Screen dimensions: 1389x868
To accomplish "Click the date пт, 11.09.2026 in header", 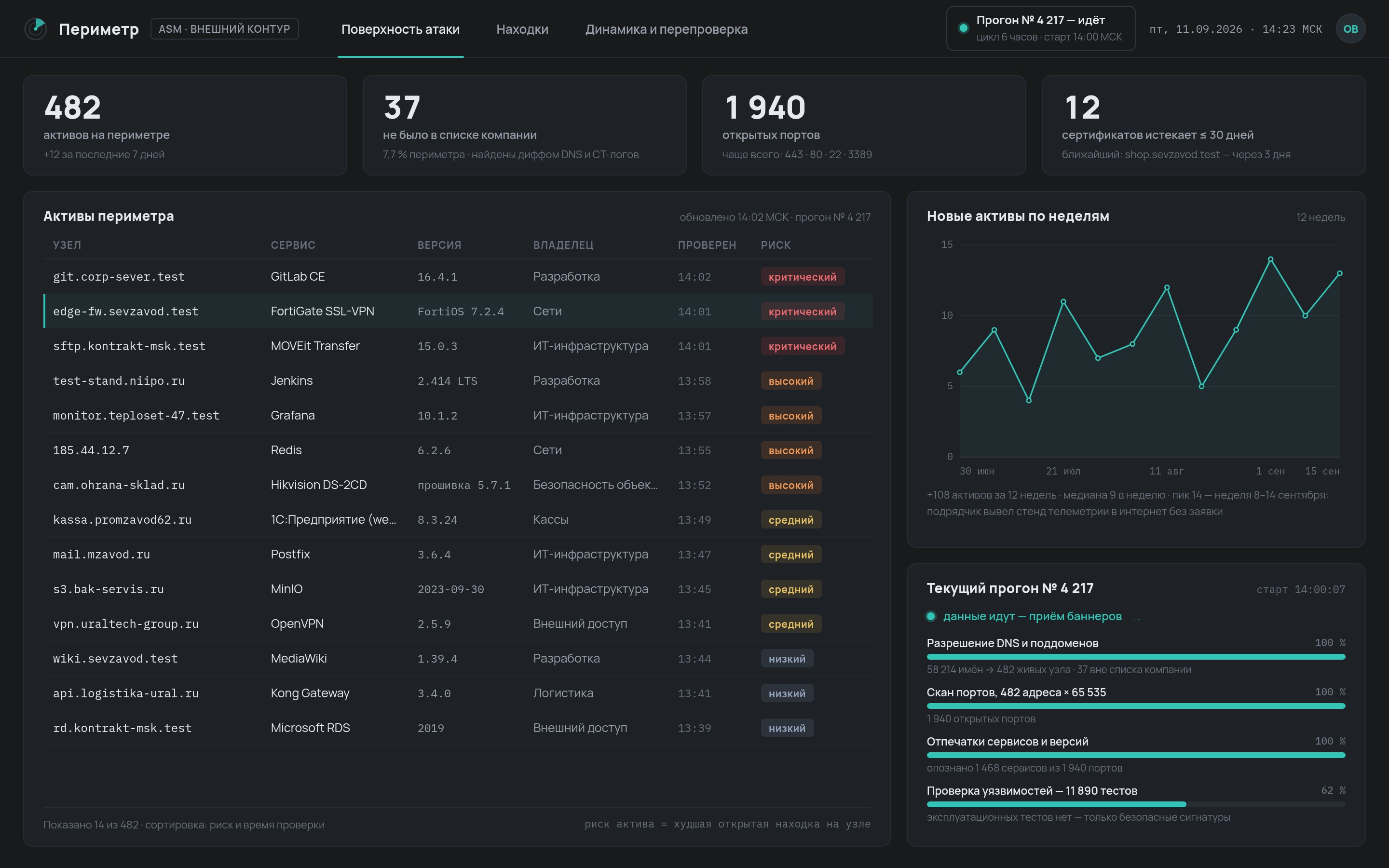I will pos(1196,29).
